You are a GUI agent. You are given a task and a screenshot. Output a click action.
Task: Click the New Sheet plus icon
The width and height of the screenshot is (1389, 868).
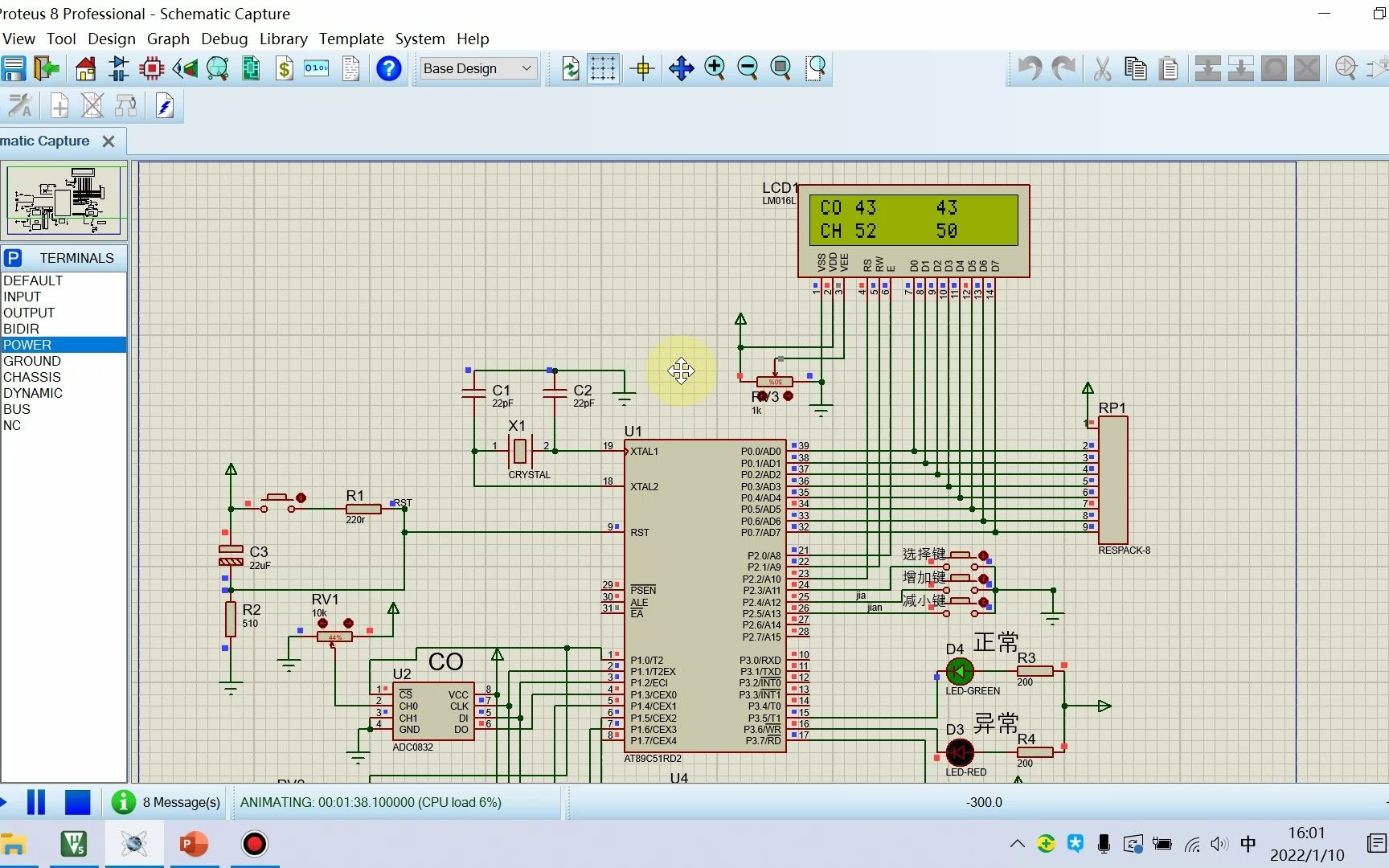(x=59, y=105)
